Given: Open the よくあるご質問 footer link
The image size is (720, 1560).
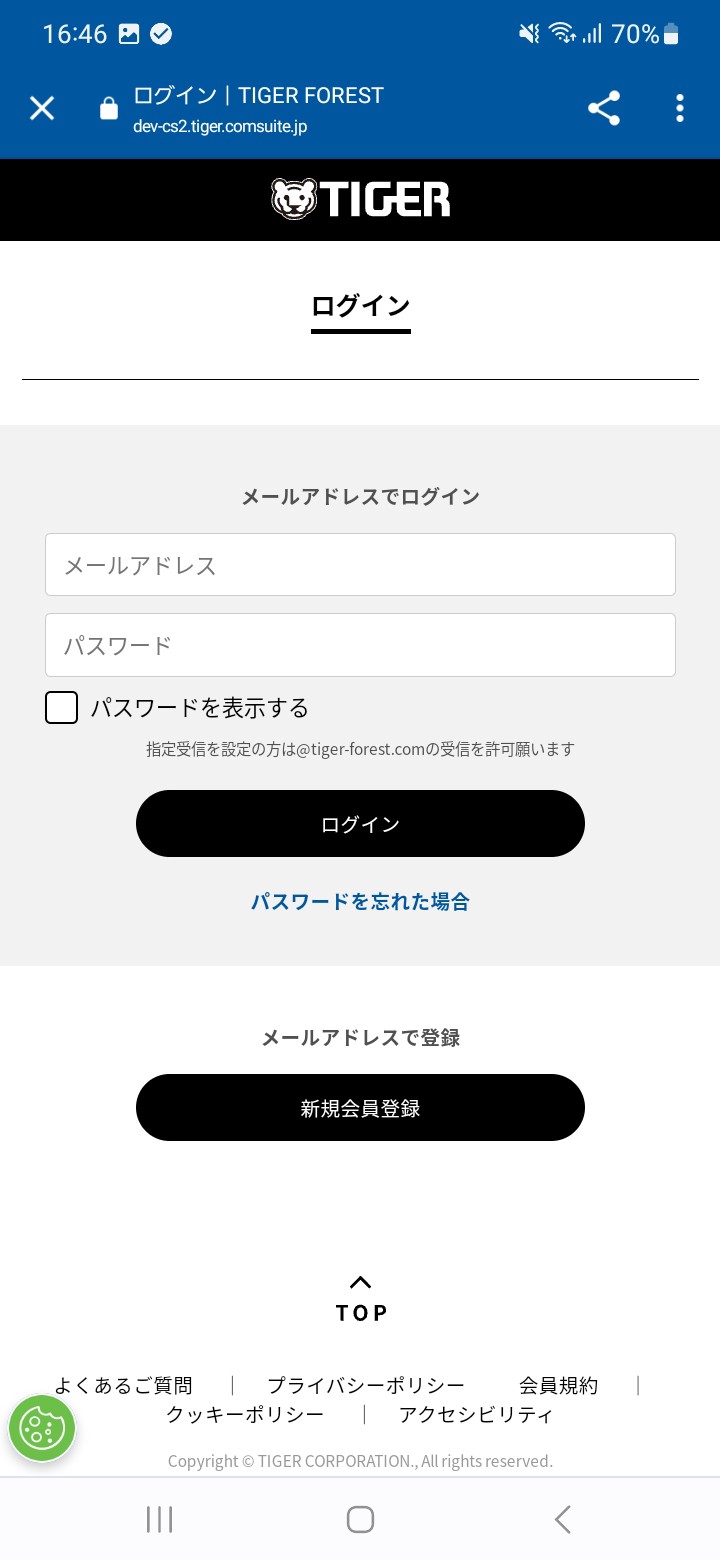Looking at the screenshot, I should (x=123, y=1385).
